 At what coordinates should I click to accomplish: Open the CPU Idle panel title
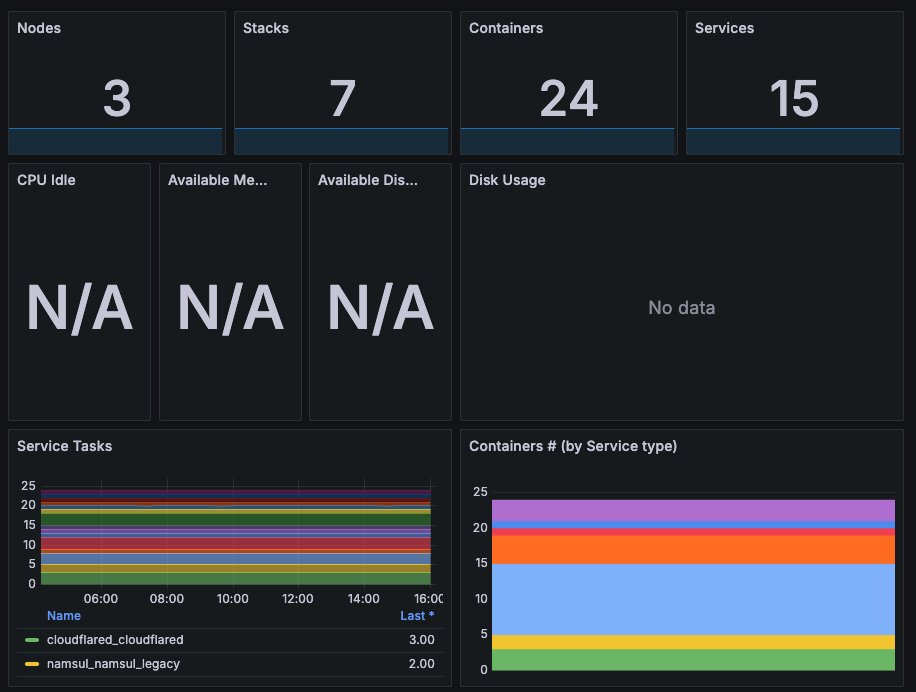point(46,180)
